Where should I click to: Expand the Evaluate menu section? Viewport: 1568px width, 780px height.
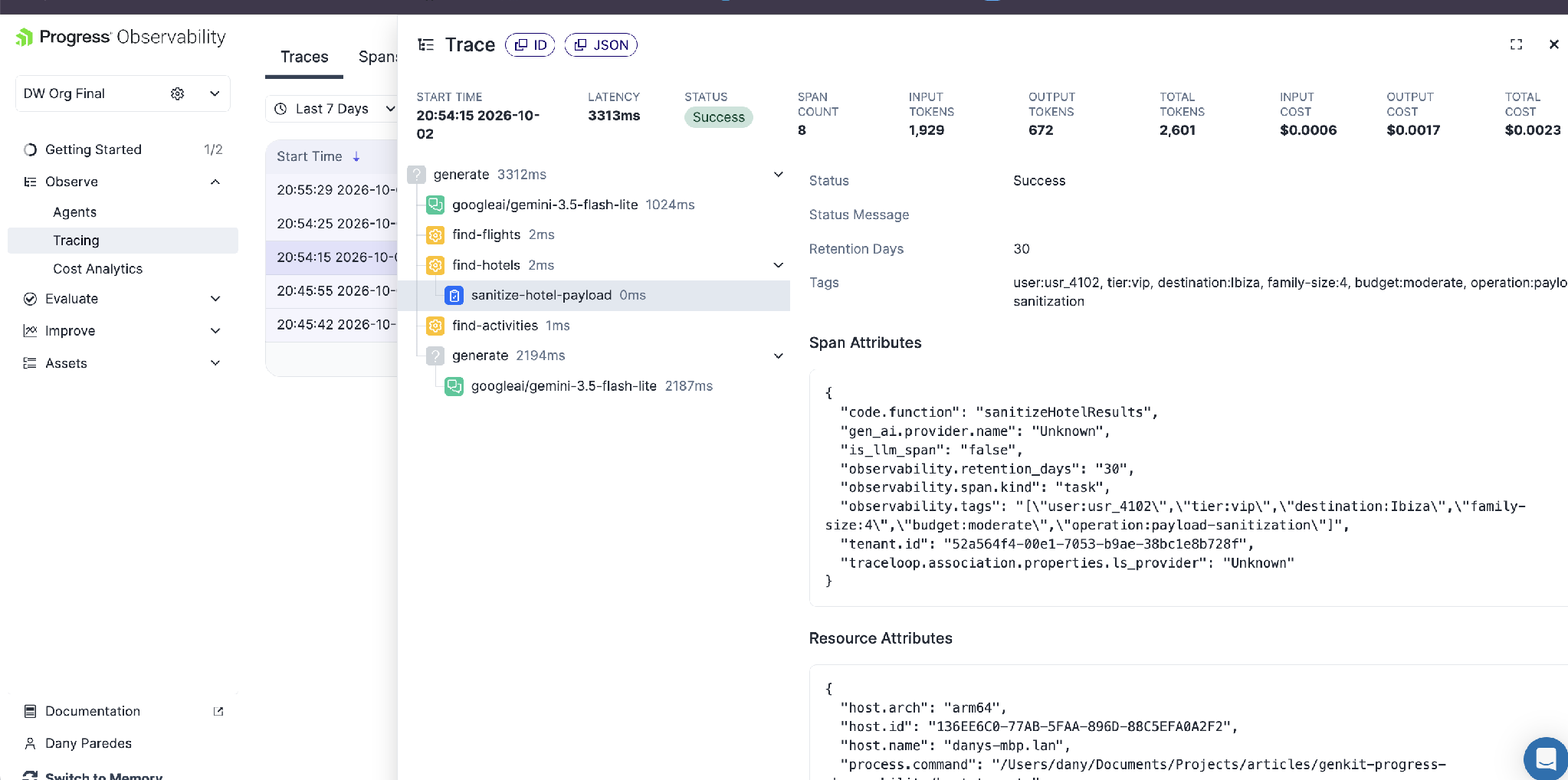[215, 299]
